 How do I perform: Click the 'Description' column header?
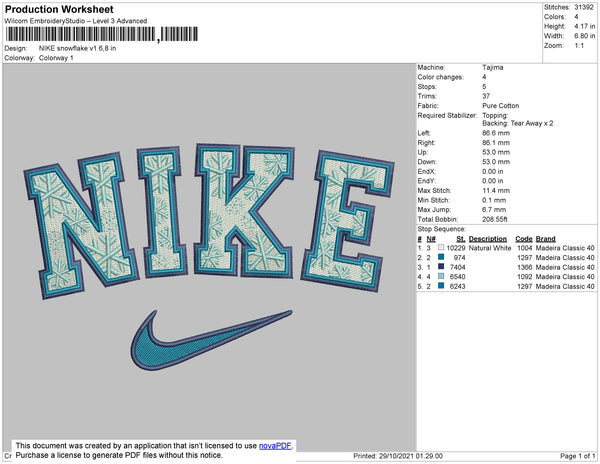click(488, 239)
